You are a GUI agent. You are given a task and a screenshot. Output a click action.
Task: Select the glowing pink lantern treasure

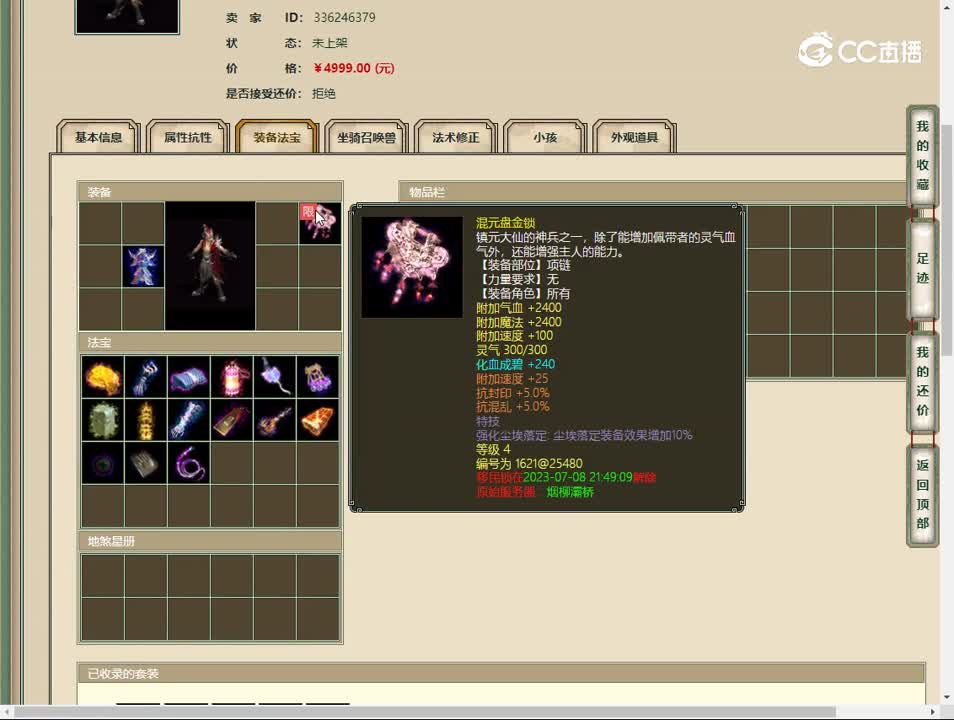[231, 378]
